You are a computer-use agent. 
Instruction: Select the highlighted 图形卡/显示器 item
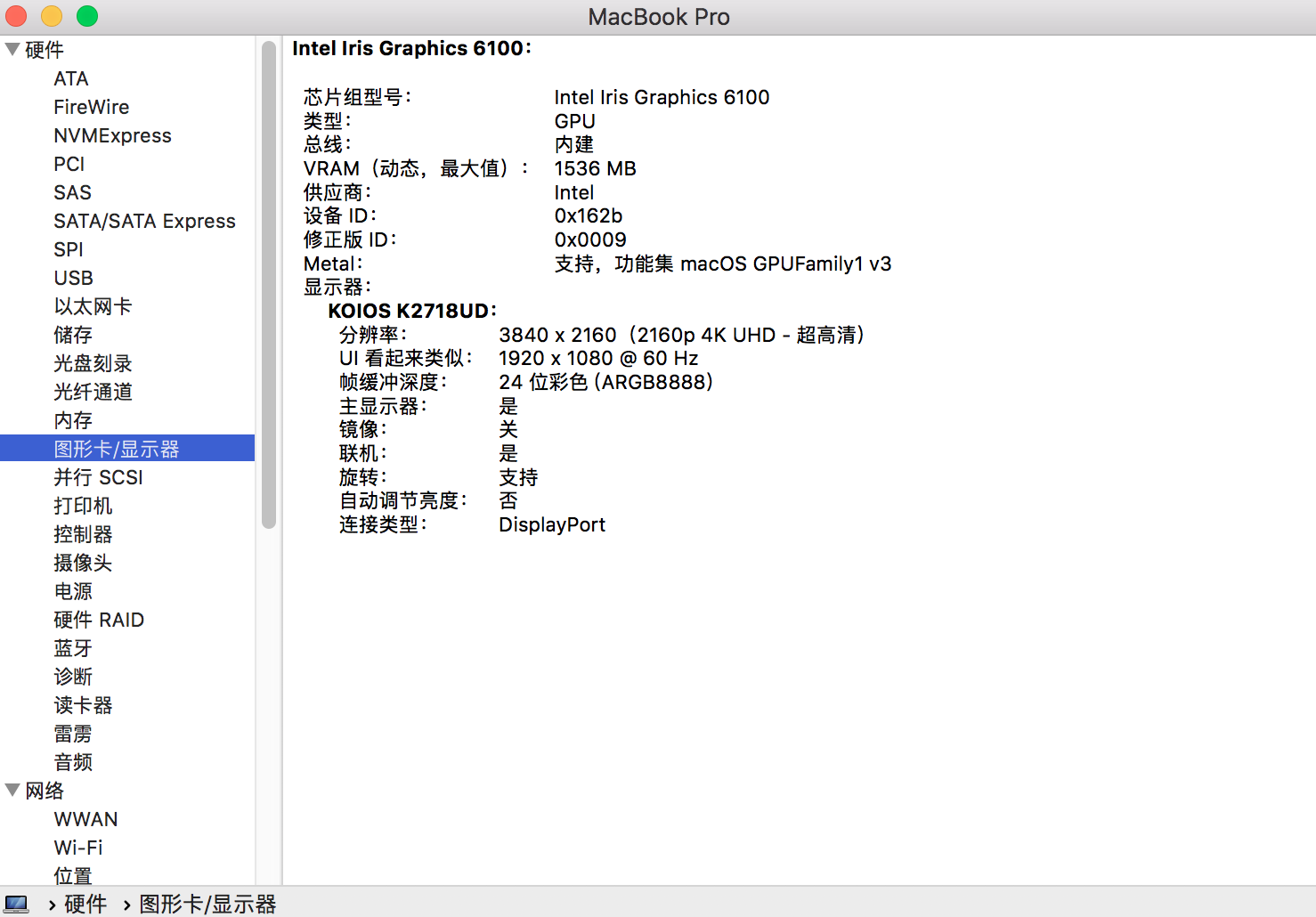(117, 449)
